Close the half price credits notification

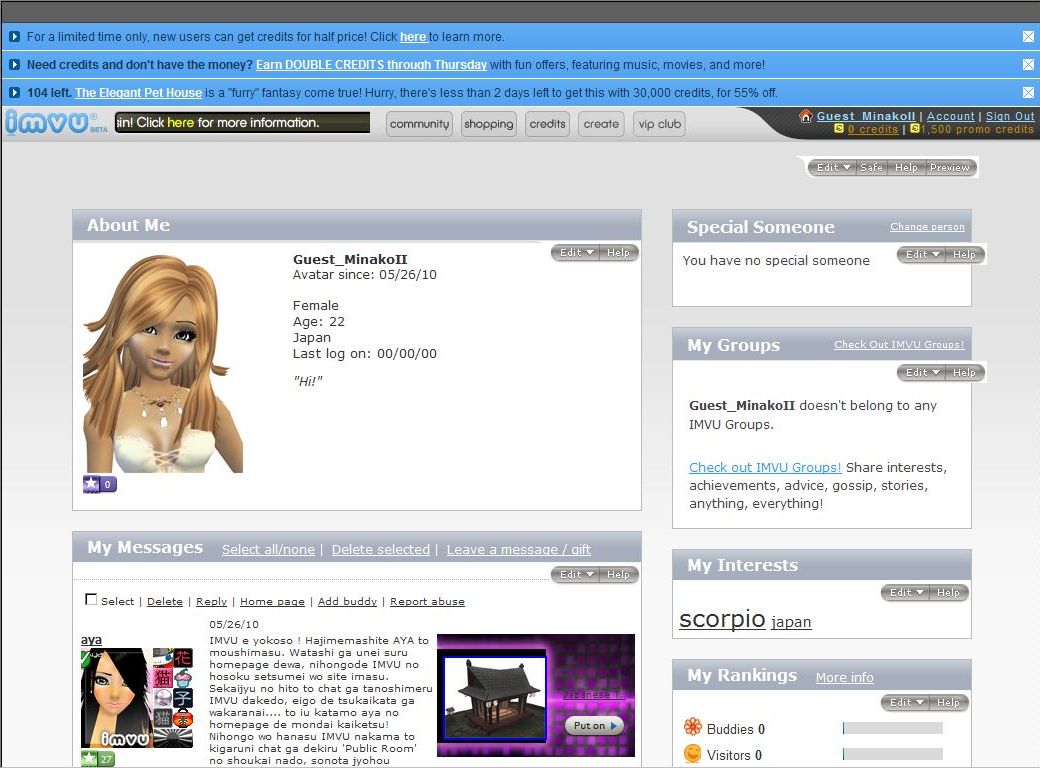[1028, 37]
